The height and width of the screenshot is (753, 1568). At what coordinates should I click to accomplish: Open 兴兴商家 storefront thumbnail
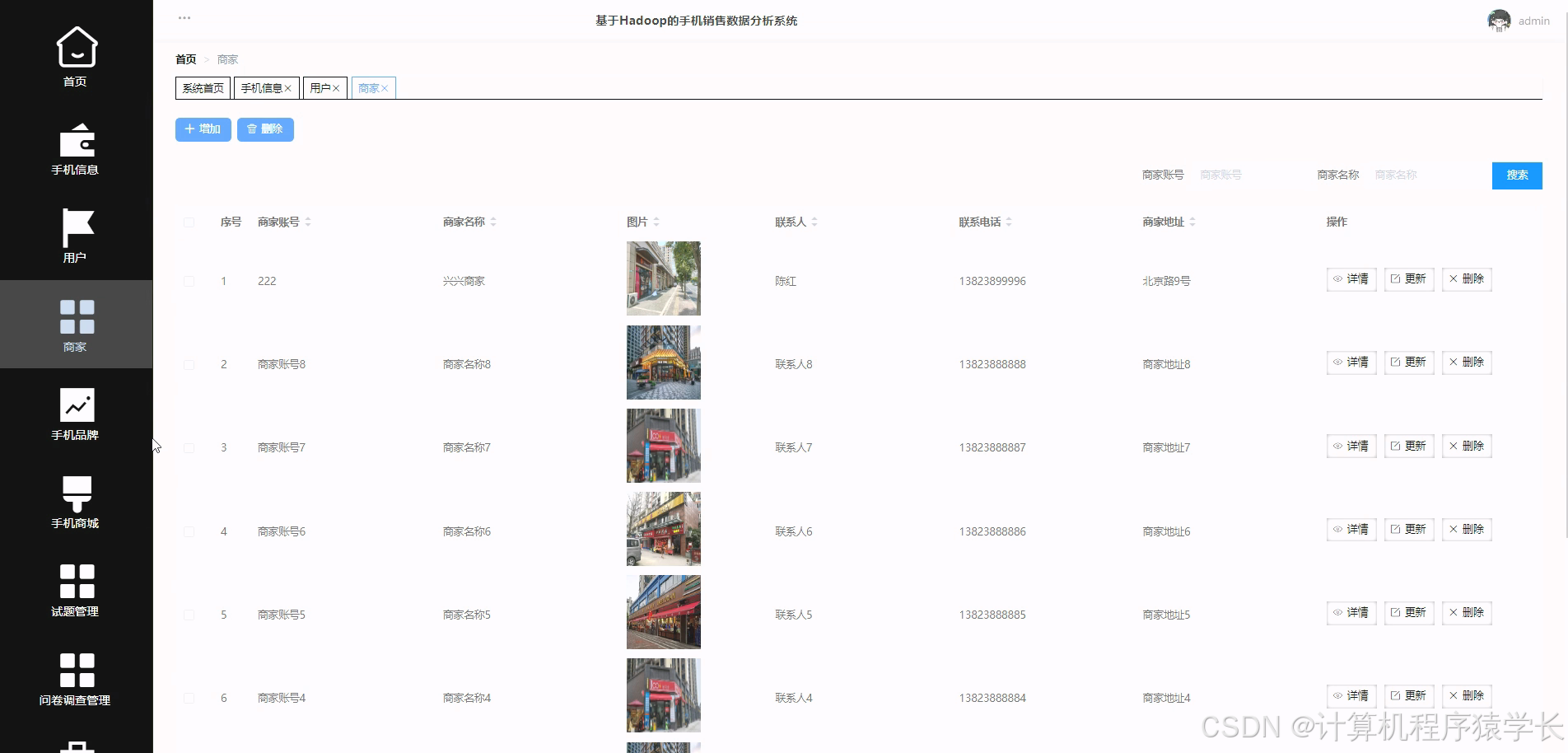coord(664,278)
